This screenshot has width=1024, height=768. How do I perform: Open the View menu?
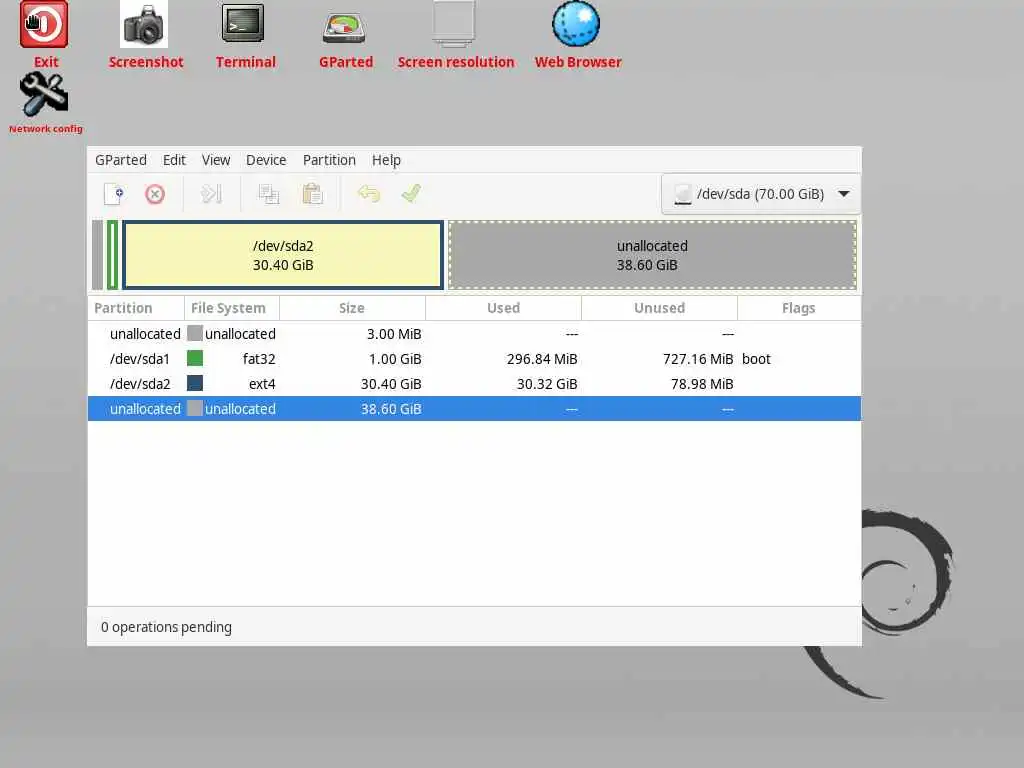click(216, 160)
